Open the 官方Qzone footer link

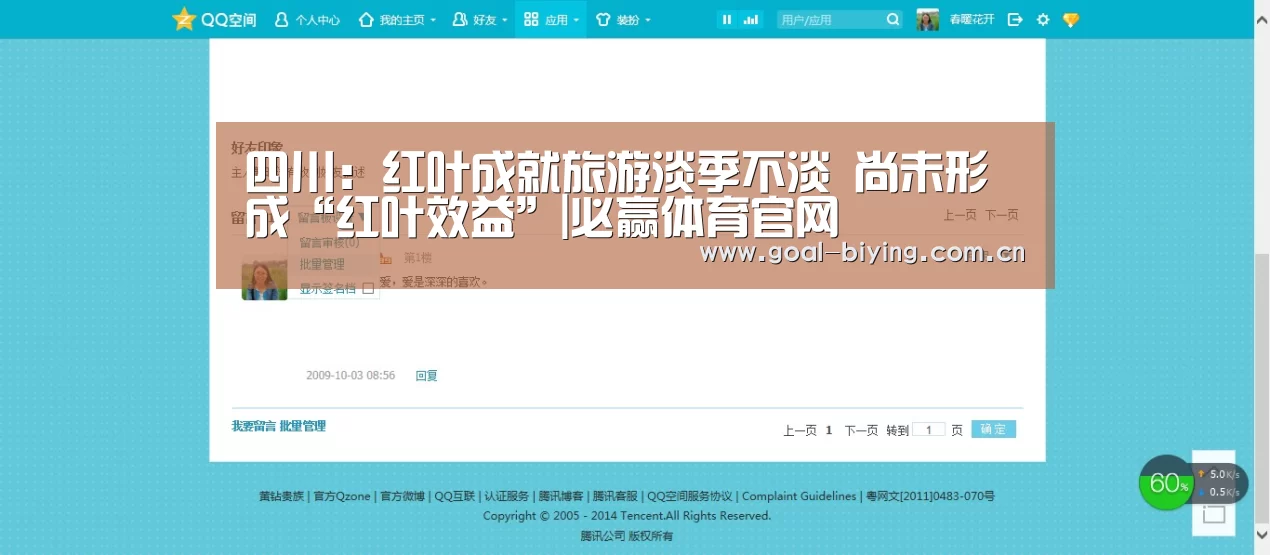click(x=342, y=496)
